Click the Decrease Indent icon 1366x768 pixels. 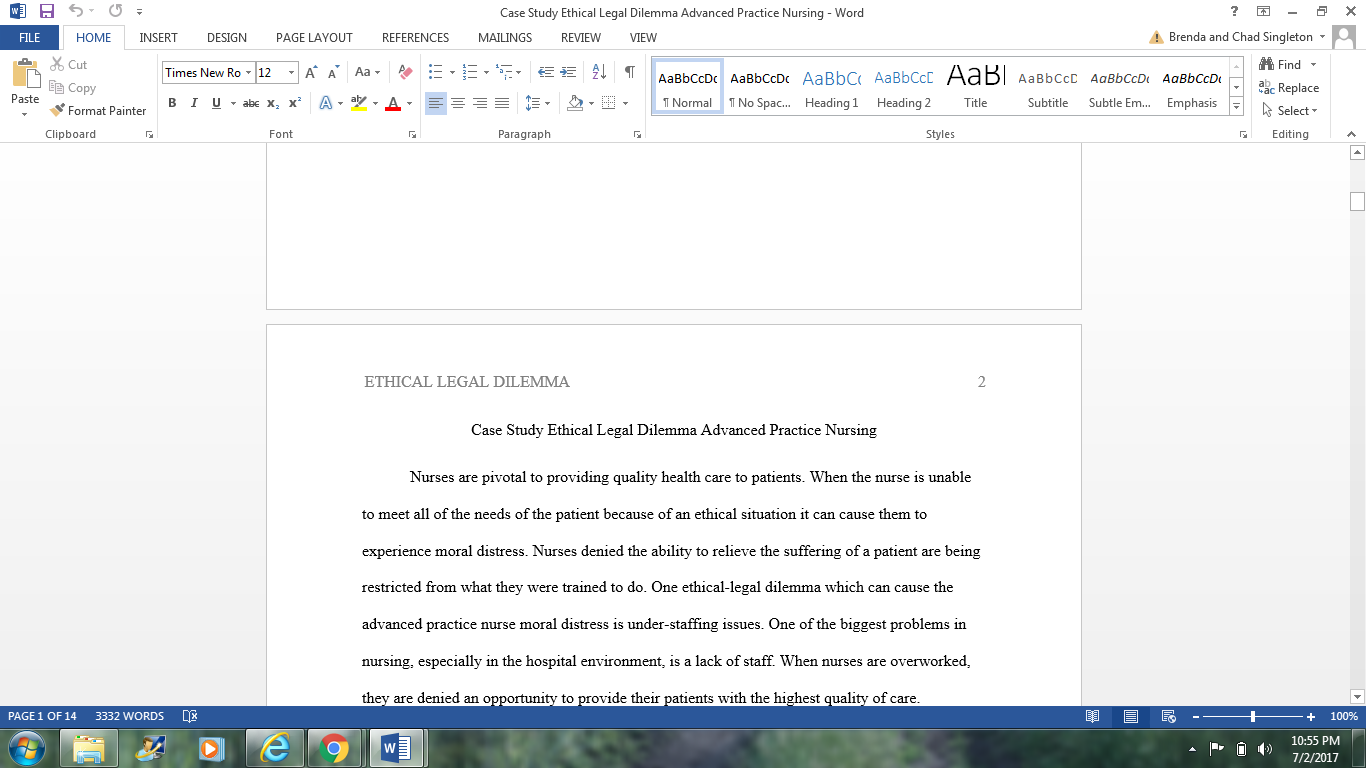[546, 72]
